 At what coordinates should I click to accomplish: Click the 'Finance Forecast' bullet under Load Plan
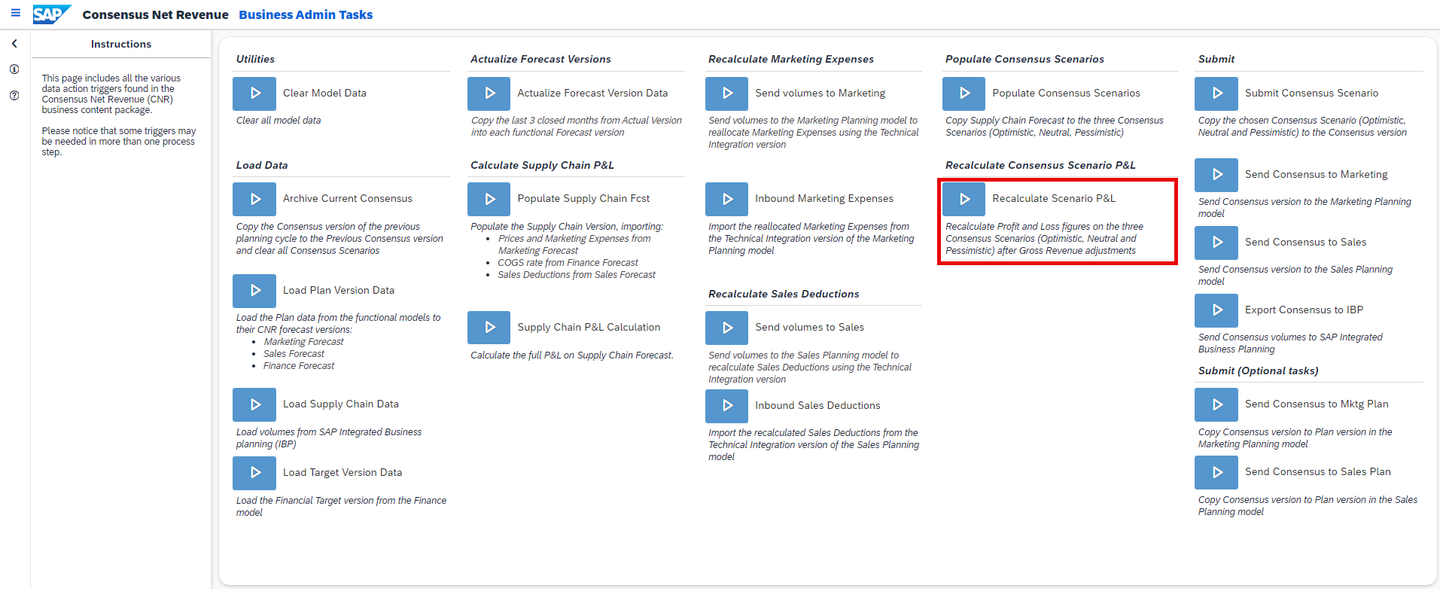(299, 366)
